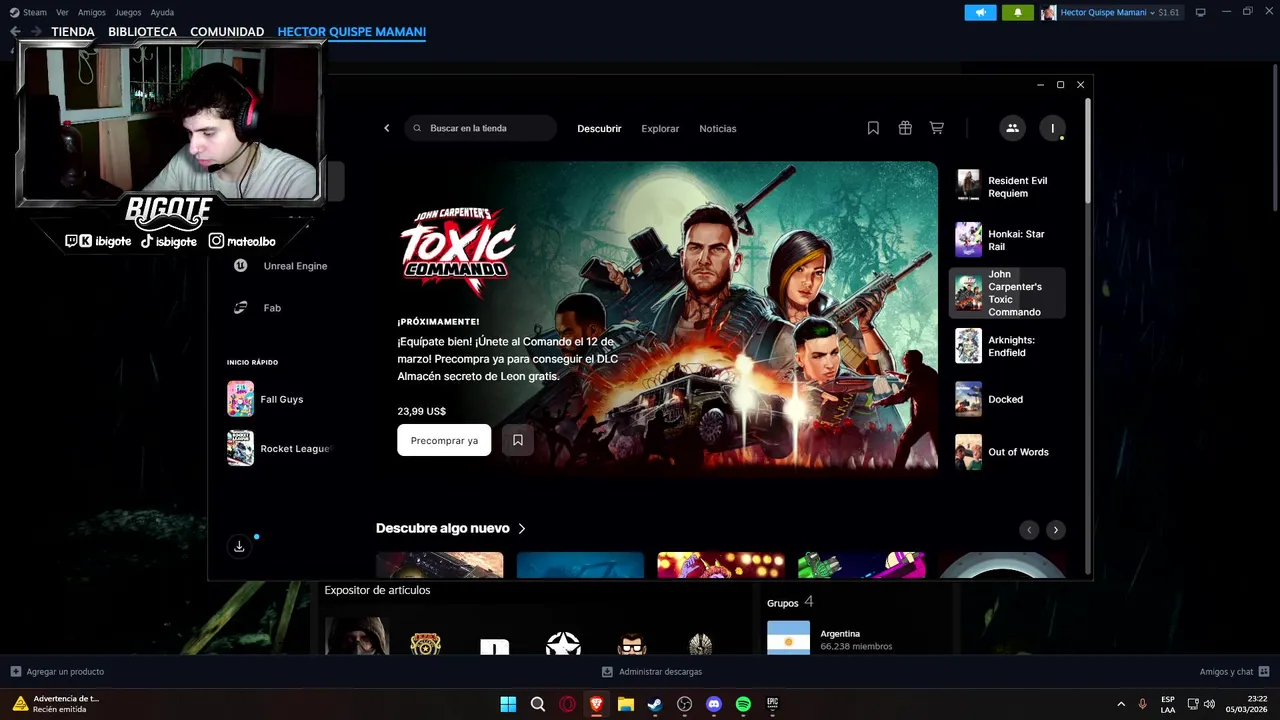Launch Rocket League from quick launch
The height and width of the screenshot is (720, 1280).
coord(280,448)
